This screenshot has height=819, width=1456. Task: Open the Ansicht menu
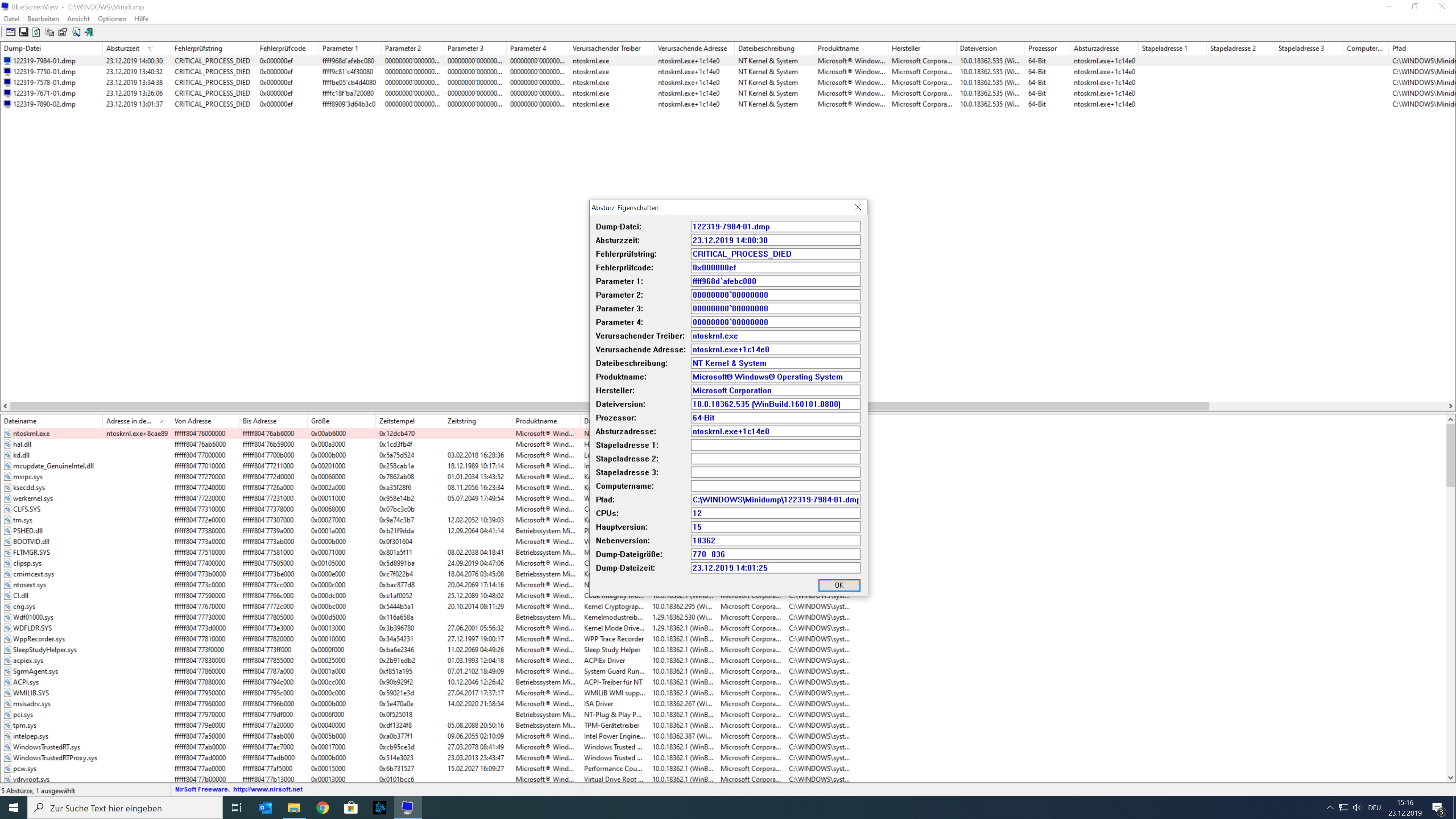(78, 19)
